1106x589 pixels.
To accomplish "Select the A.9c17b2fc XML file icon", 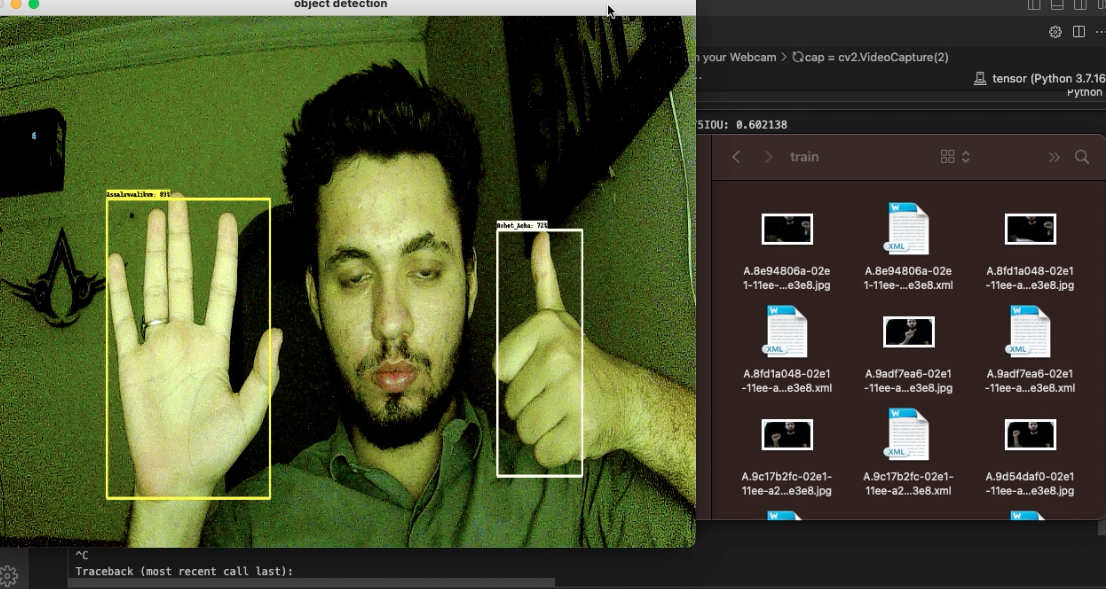I will point(909,434).
